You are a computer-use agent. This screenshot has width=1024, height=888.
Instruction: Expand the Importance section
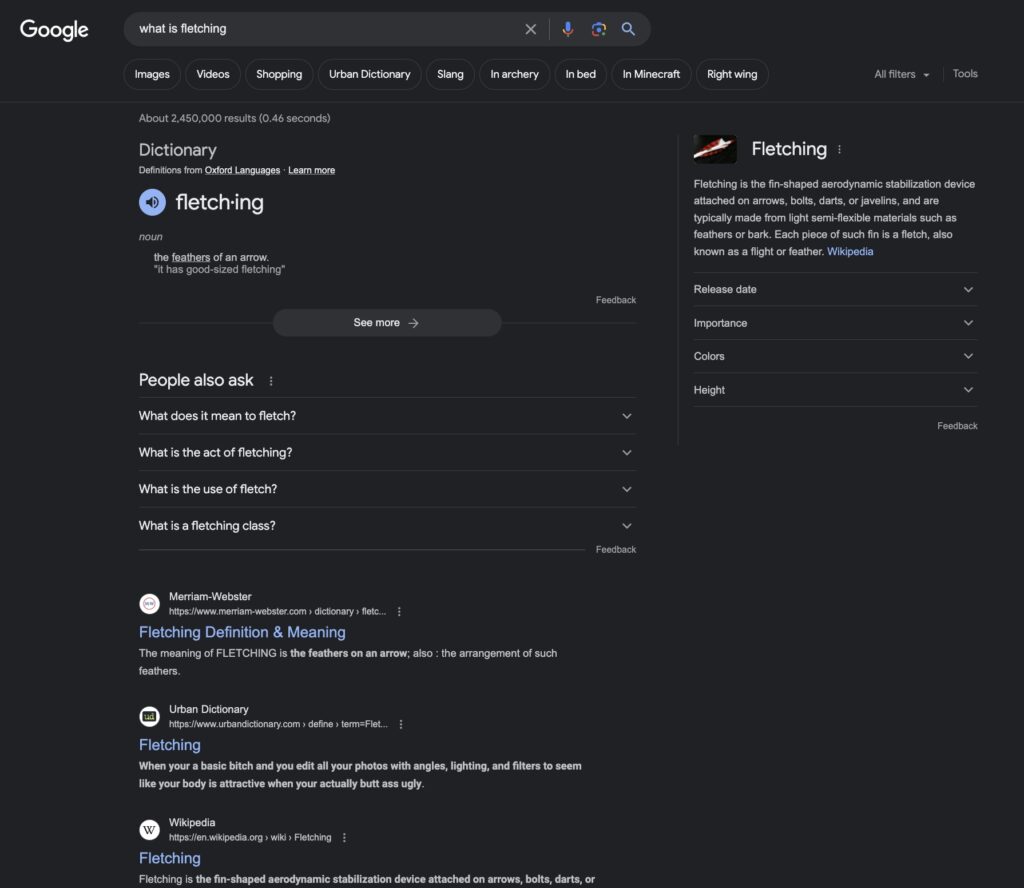tap(835, 323)
